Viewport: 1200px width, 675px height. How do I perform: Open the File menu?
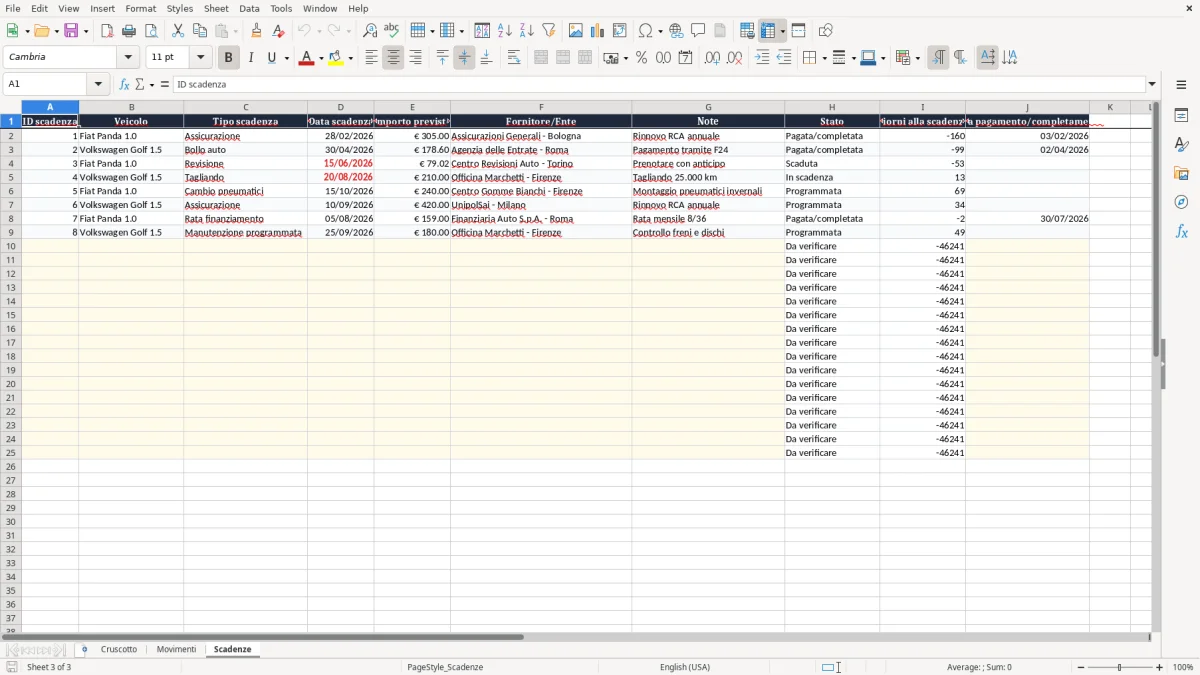(13, 8)
